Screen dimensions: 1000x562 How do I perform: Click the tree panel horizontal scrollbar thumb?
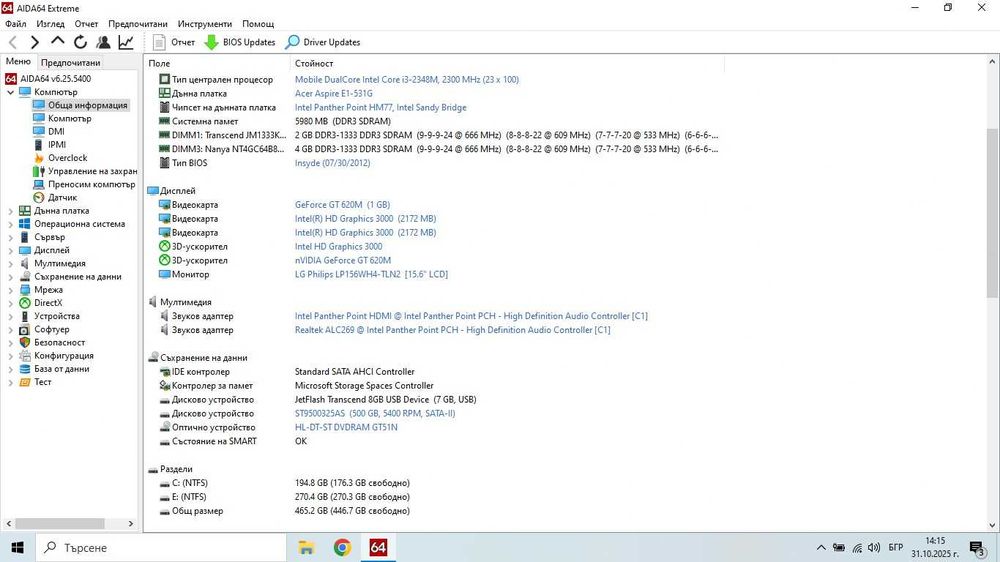[x=60, y=524]
